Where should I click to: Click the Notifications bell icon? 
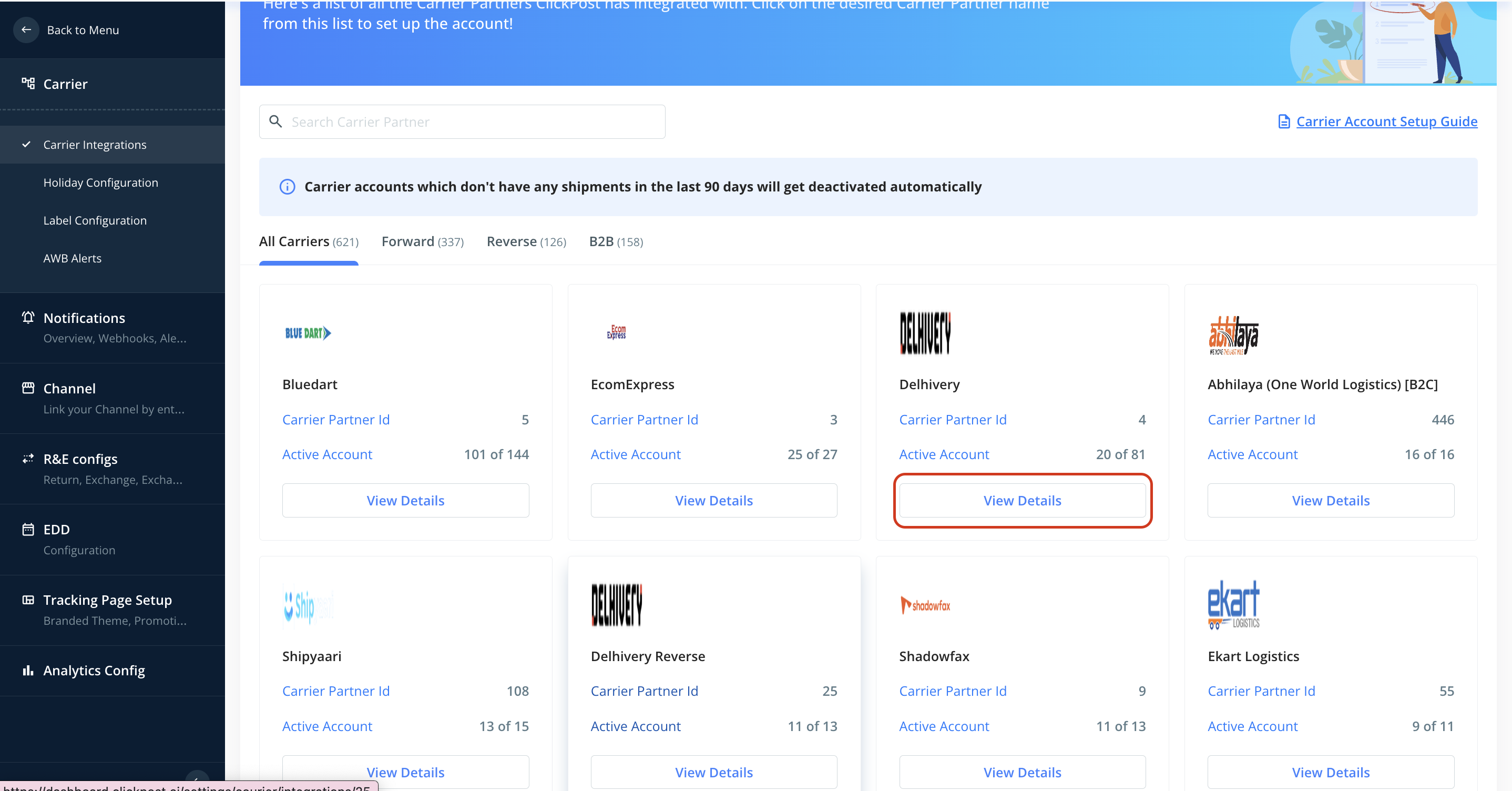point(27,318)
